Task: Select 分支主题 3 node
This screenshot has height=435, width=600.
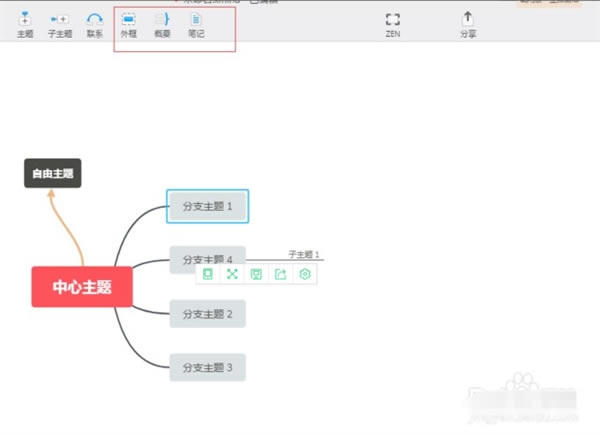Action: [x=207, y=367]
